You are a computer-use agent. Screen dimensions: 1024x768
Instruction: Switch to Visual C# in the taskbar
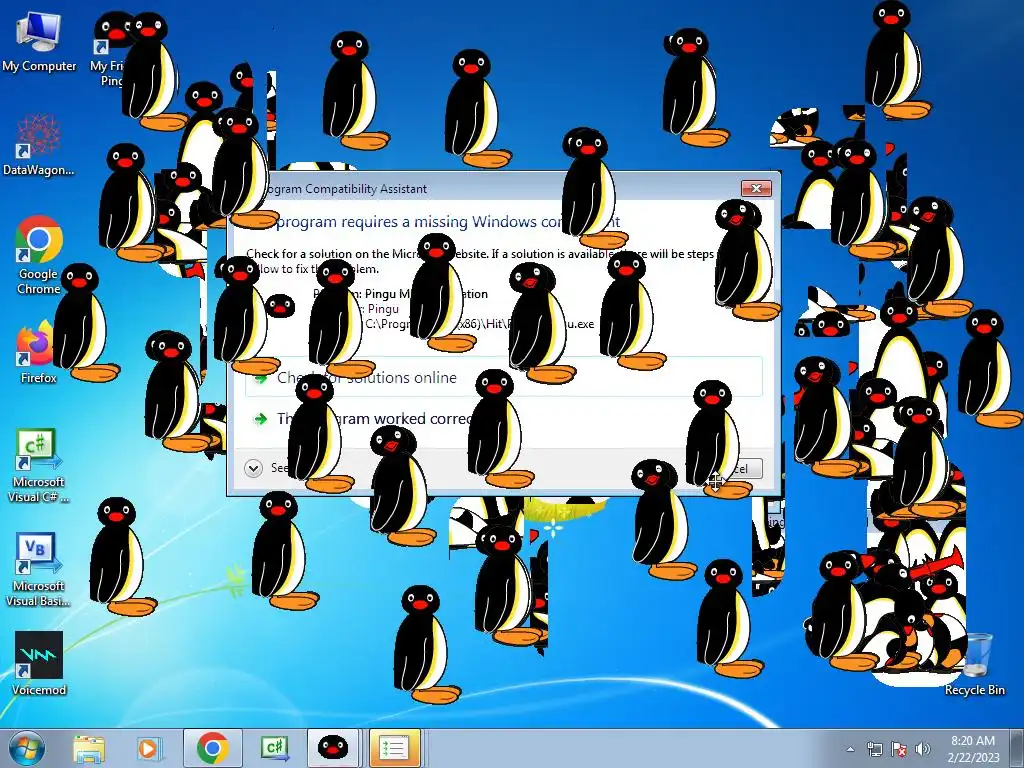[275, 748]
